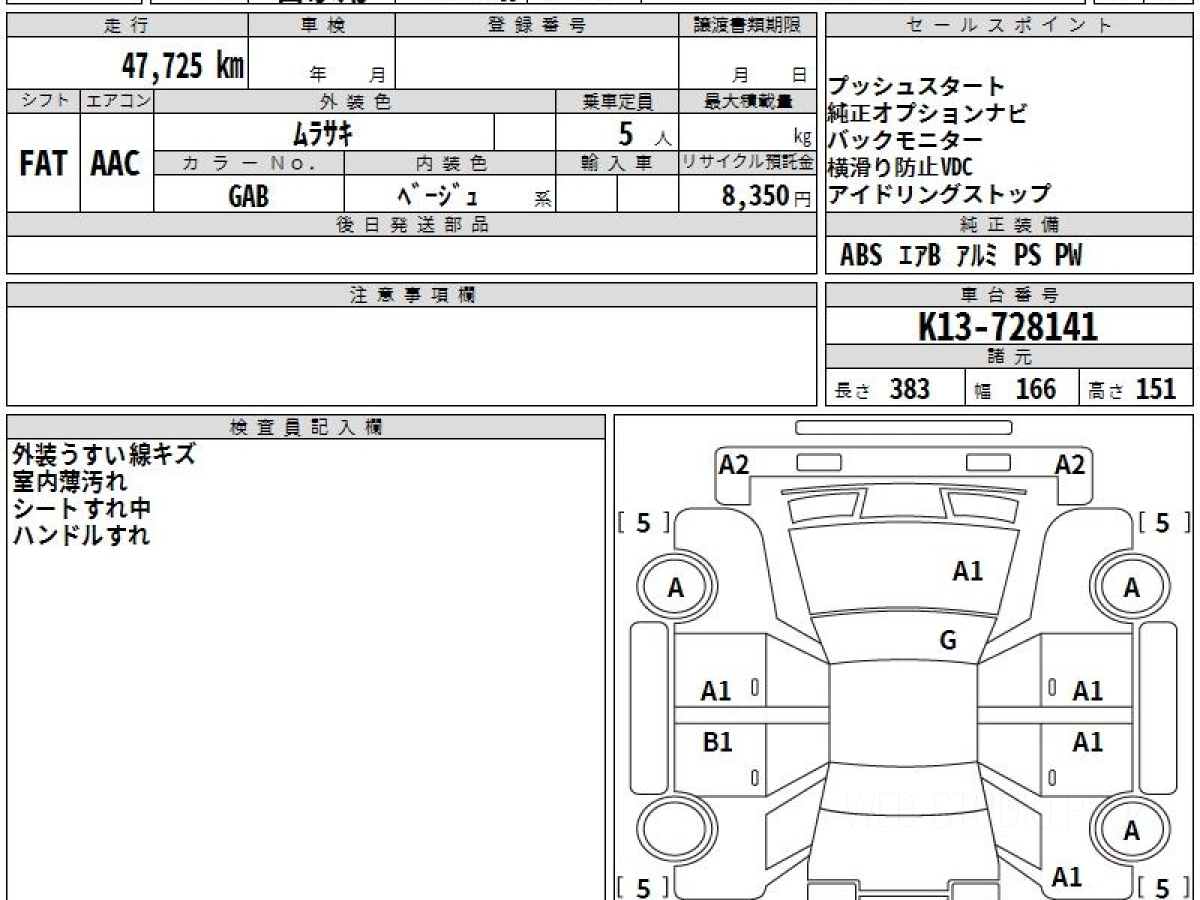The image size is (1200, 900).
Task: Select the note シートすれ中
Action: (81, 508)
